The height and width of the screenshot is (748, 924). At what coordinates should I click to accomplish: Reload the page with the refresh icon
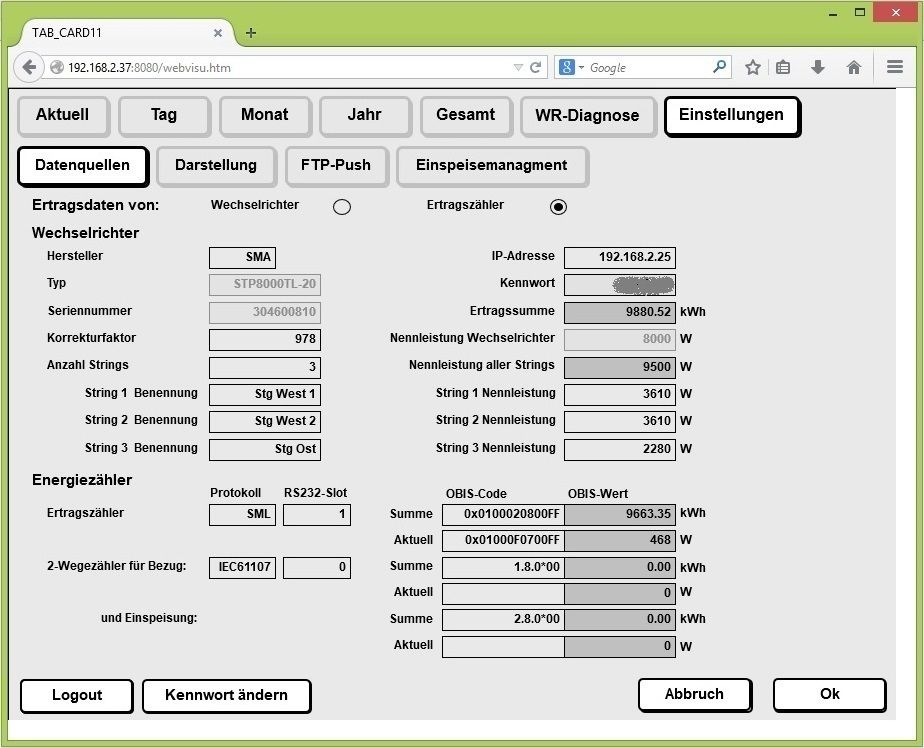pyautogui.click(x=536, y=68)
